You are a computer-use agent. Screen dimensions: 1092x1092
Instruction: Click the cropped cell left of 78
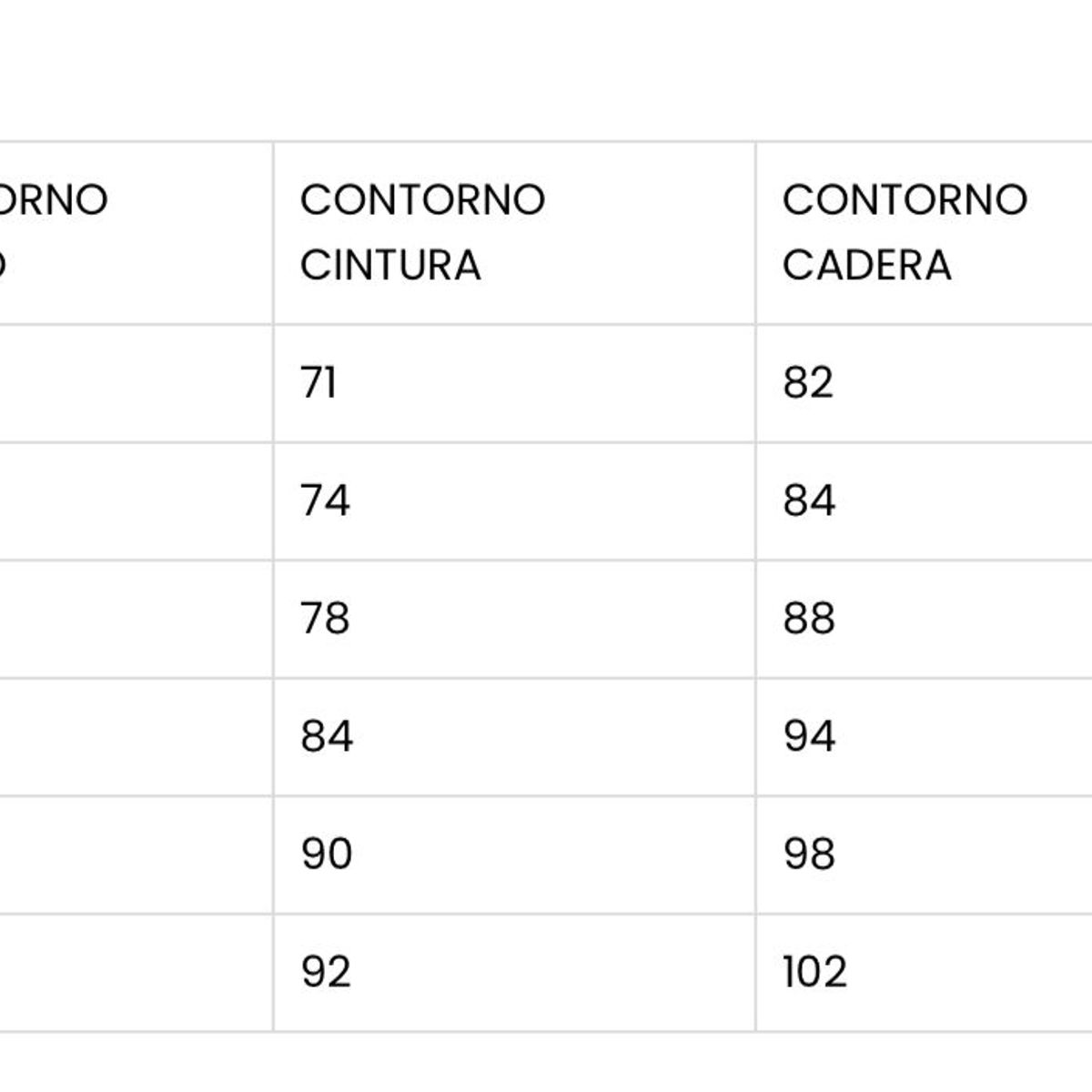click(136, 619)
